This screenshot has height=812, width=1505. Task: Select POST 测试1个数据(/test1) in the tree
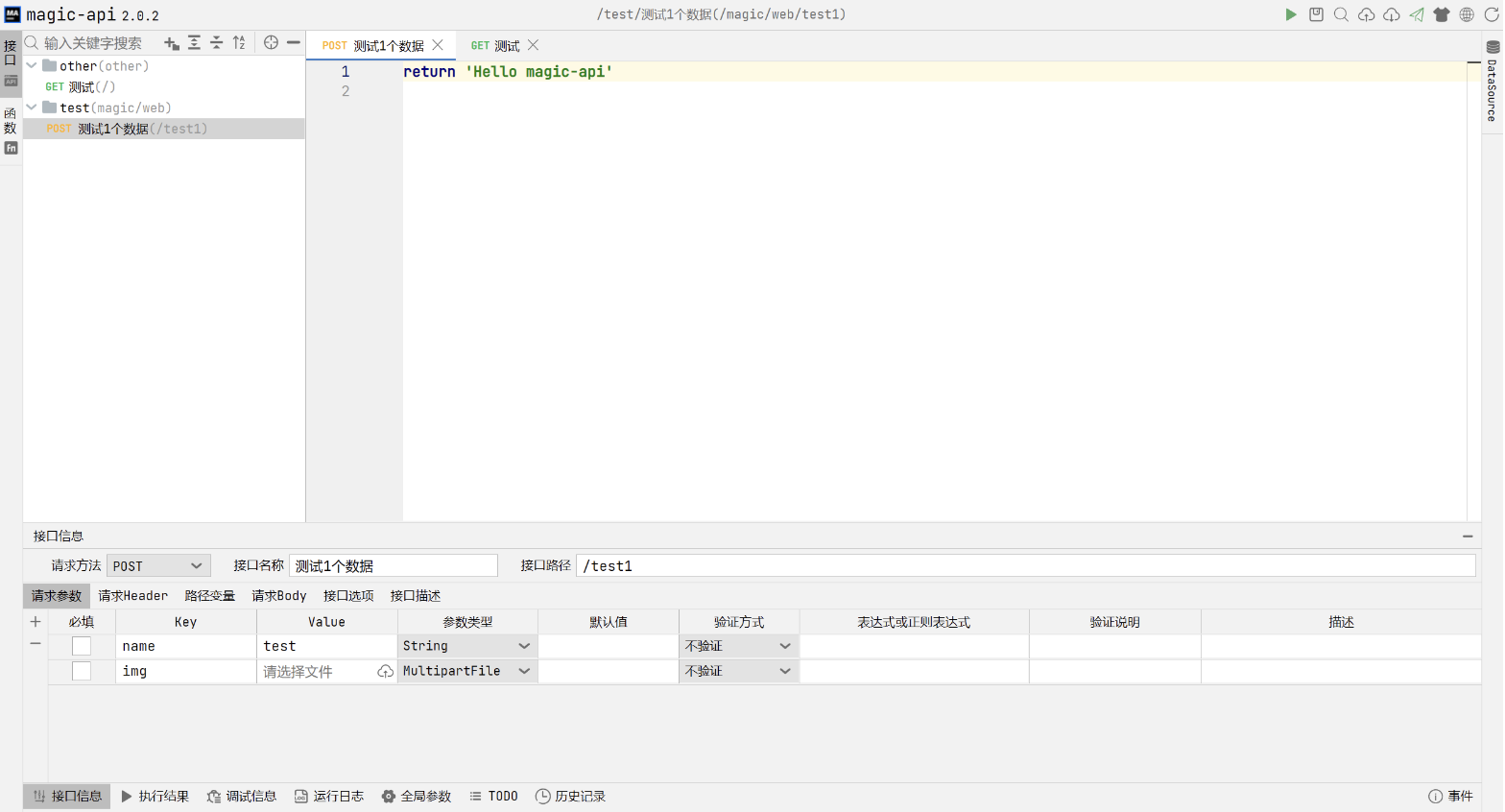164,129
